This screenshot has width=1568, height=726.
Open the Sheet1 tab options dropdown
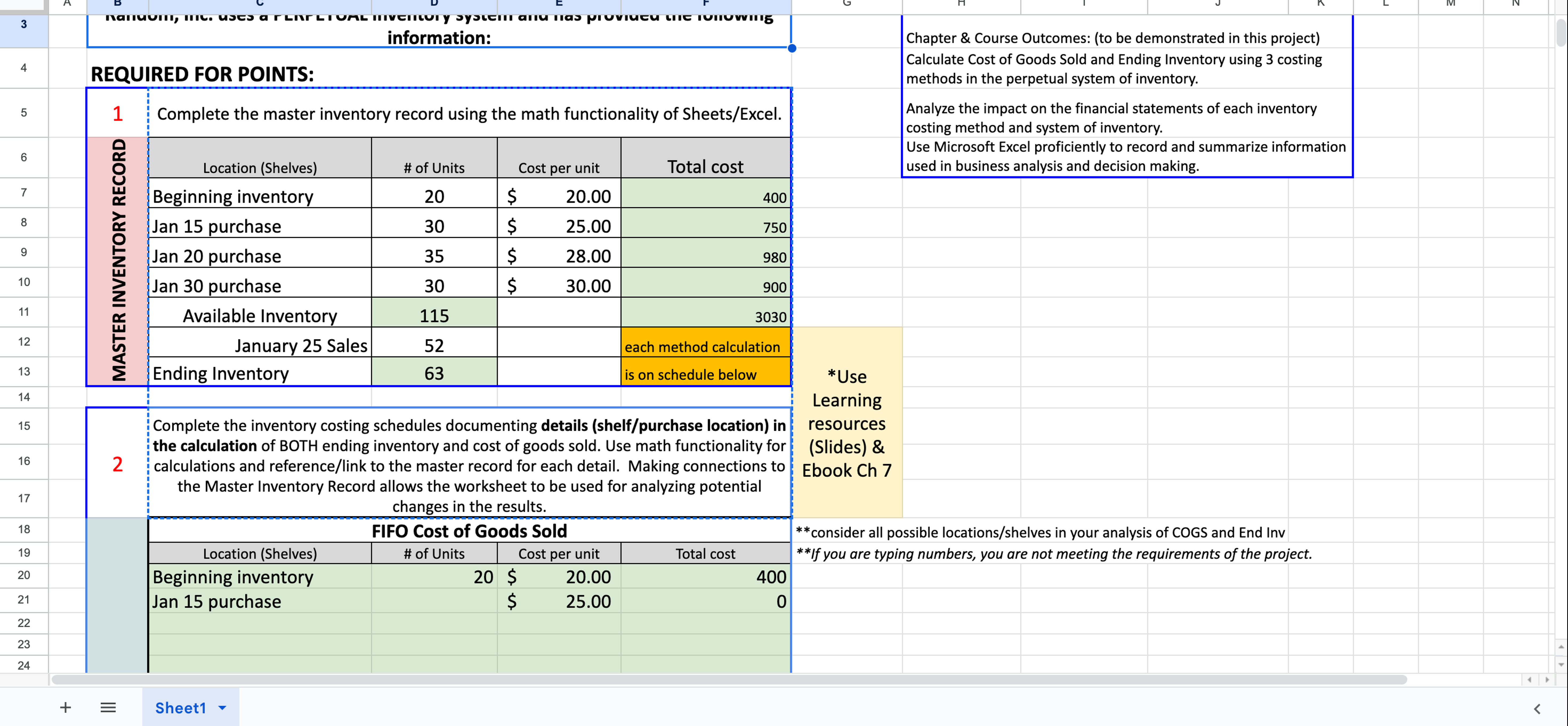222,707
